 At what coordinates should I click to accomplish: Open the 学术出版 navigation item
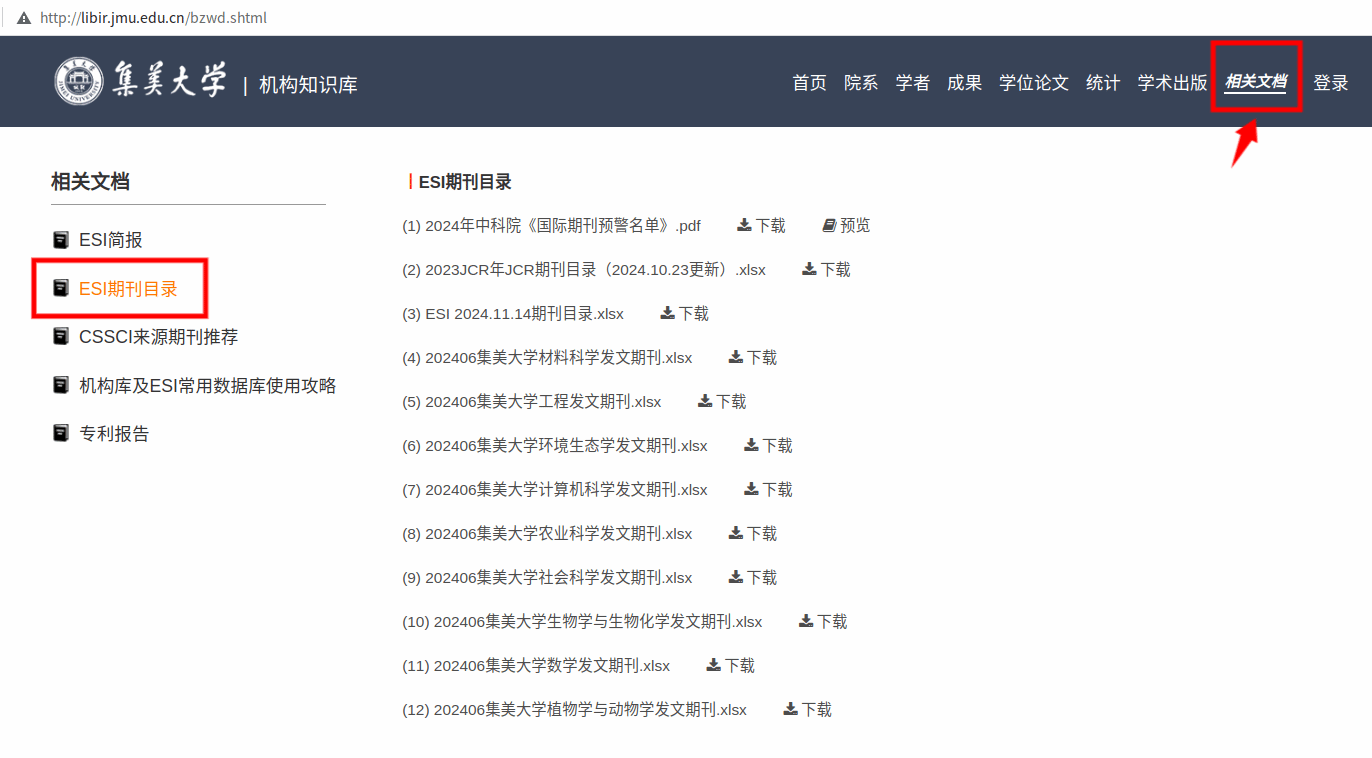[1173, 83]
